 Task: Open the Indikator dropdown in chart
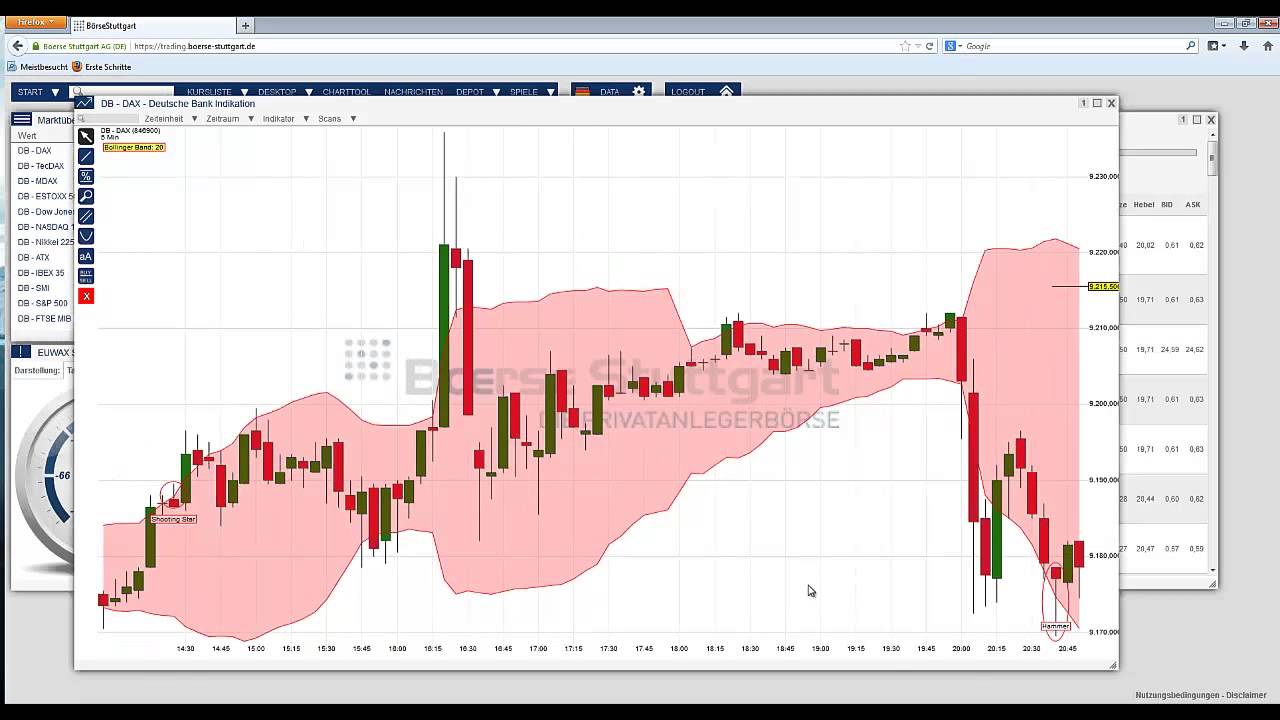285,119
